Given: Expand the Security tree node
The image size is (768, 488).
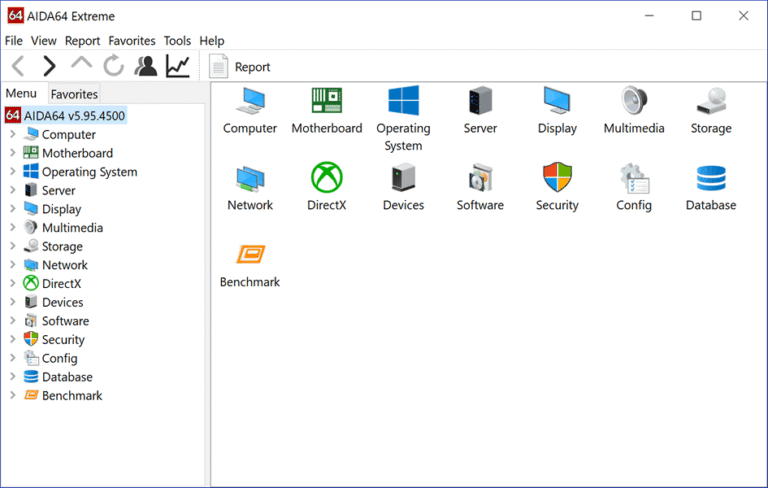Looking at the screenshot, I should click(13, 339).
